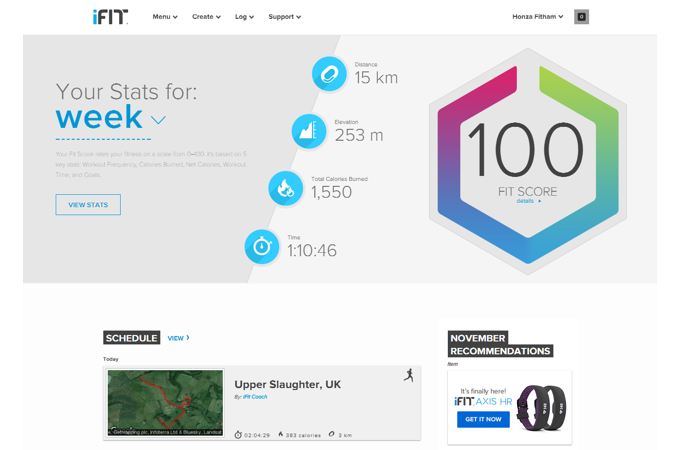Click the iFit Coach author link
This screenshot has height=450, width=681.
pos(255,397)
